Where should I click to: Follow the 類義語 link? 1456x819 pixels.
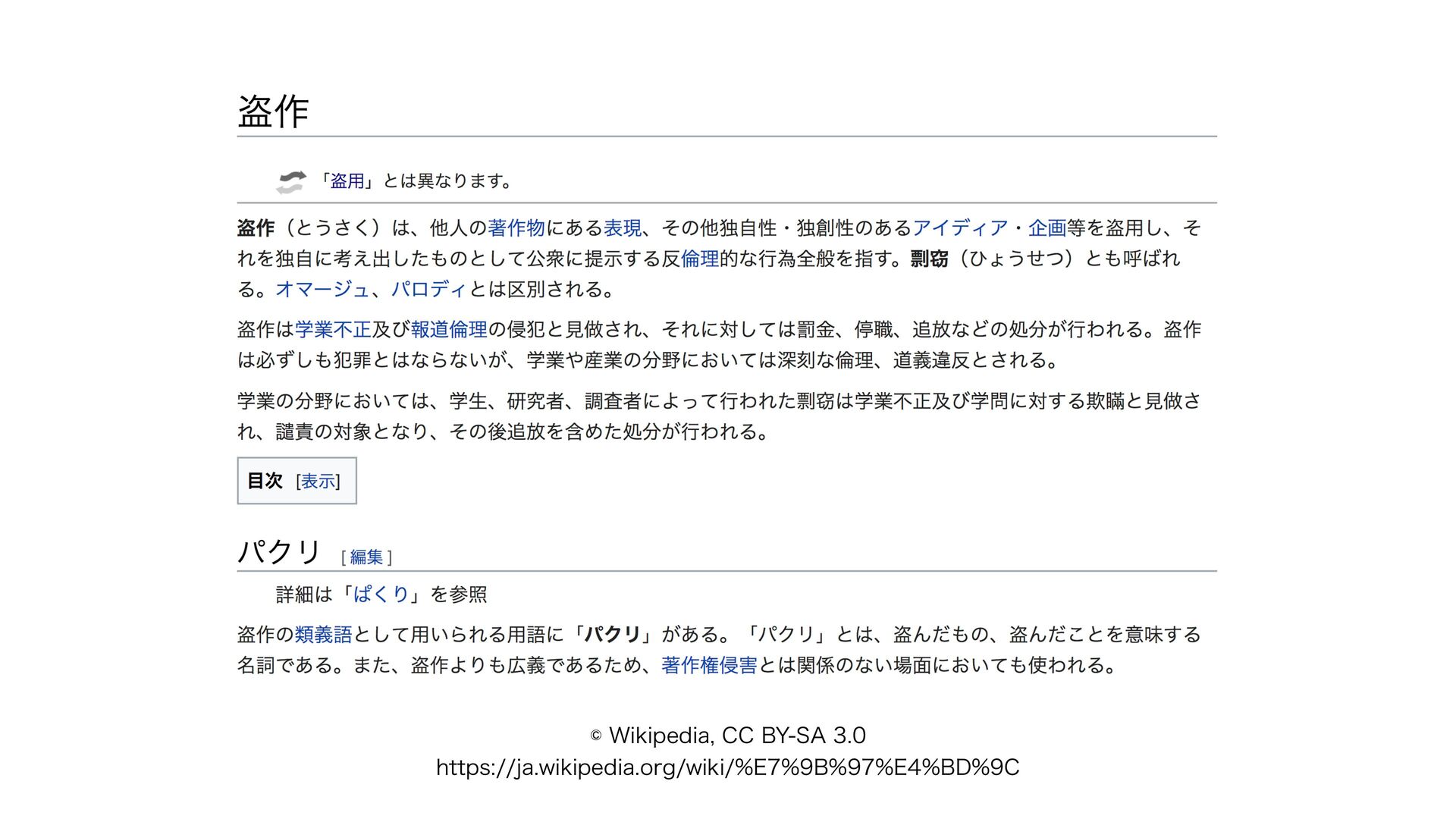click(323, 635)
